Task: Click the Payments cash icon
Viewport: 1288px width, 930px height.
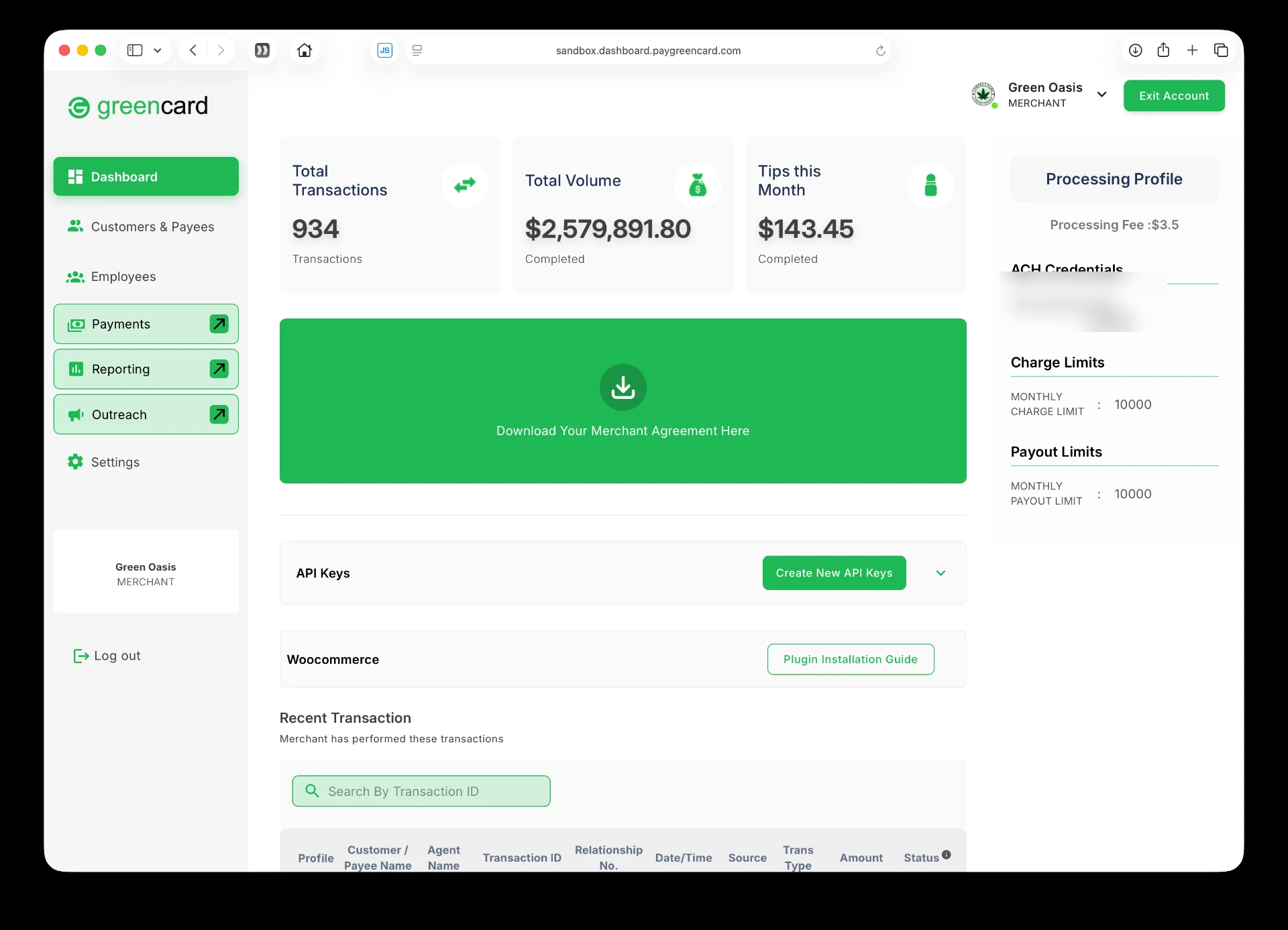Action: pos(76,325)
